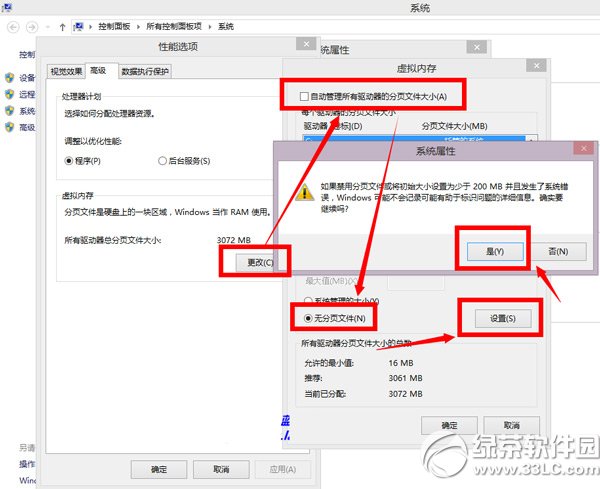
Task: Close the 虚拟内存 dialog
Action: (536, 65)
